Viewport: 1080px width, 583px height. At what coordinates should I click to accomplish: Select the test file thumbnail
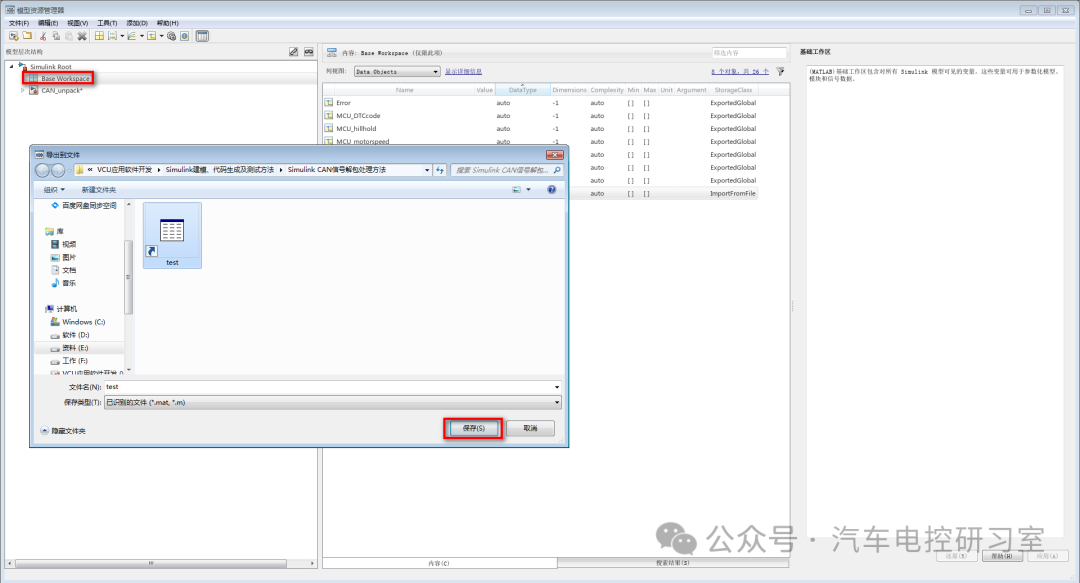(x=172, y=235)
